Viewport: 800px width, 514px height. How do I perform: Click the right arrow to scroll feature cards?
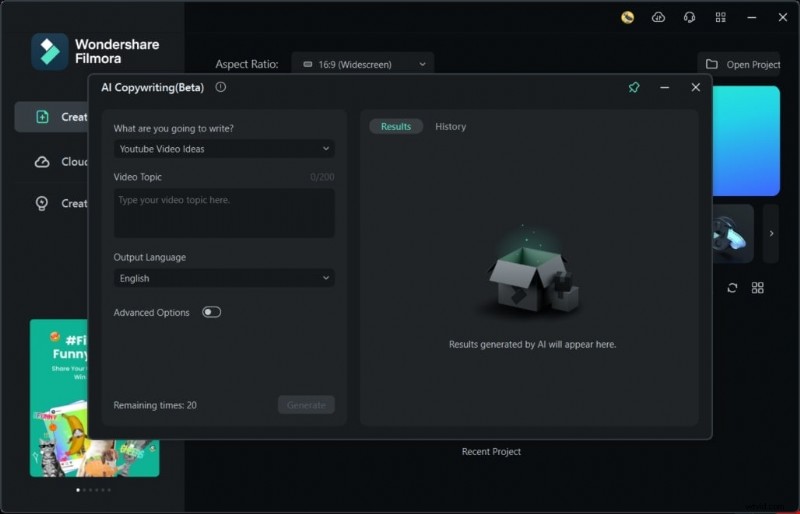[x=771, y=234]
